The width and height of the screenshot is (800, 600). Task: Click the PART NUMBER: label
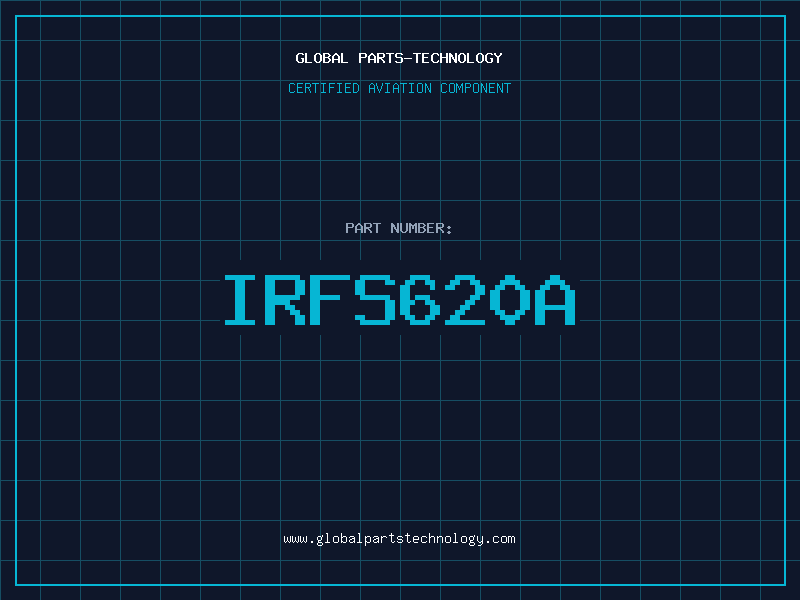coord(399,228)
